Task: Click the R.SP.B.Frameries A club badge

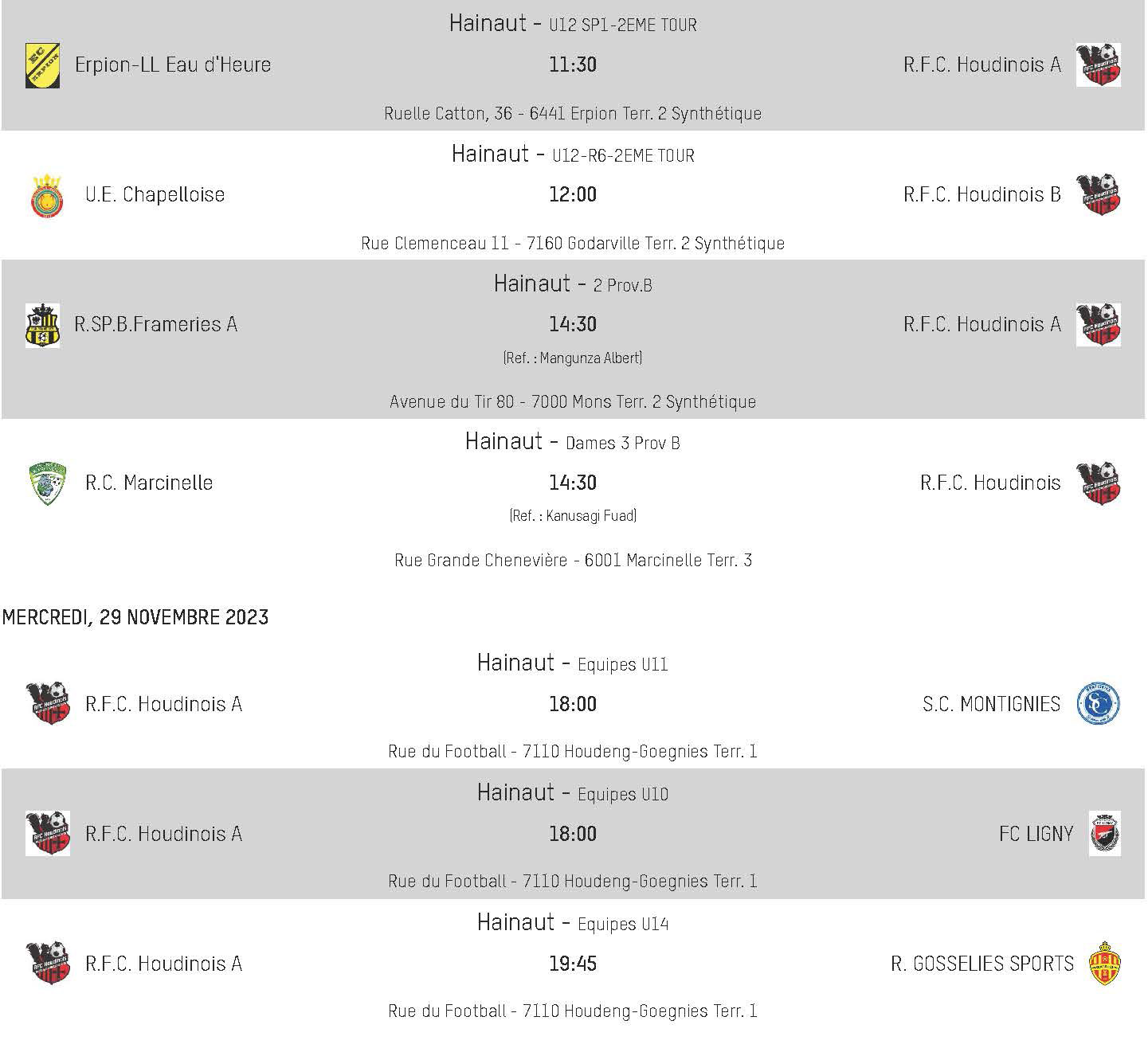Action: [x=42, y=325]
